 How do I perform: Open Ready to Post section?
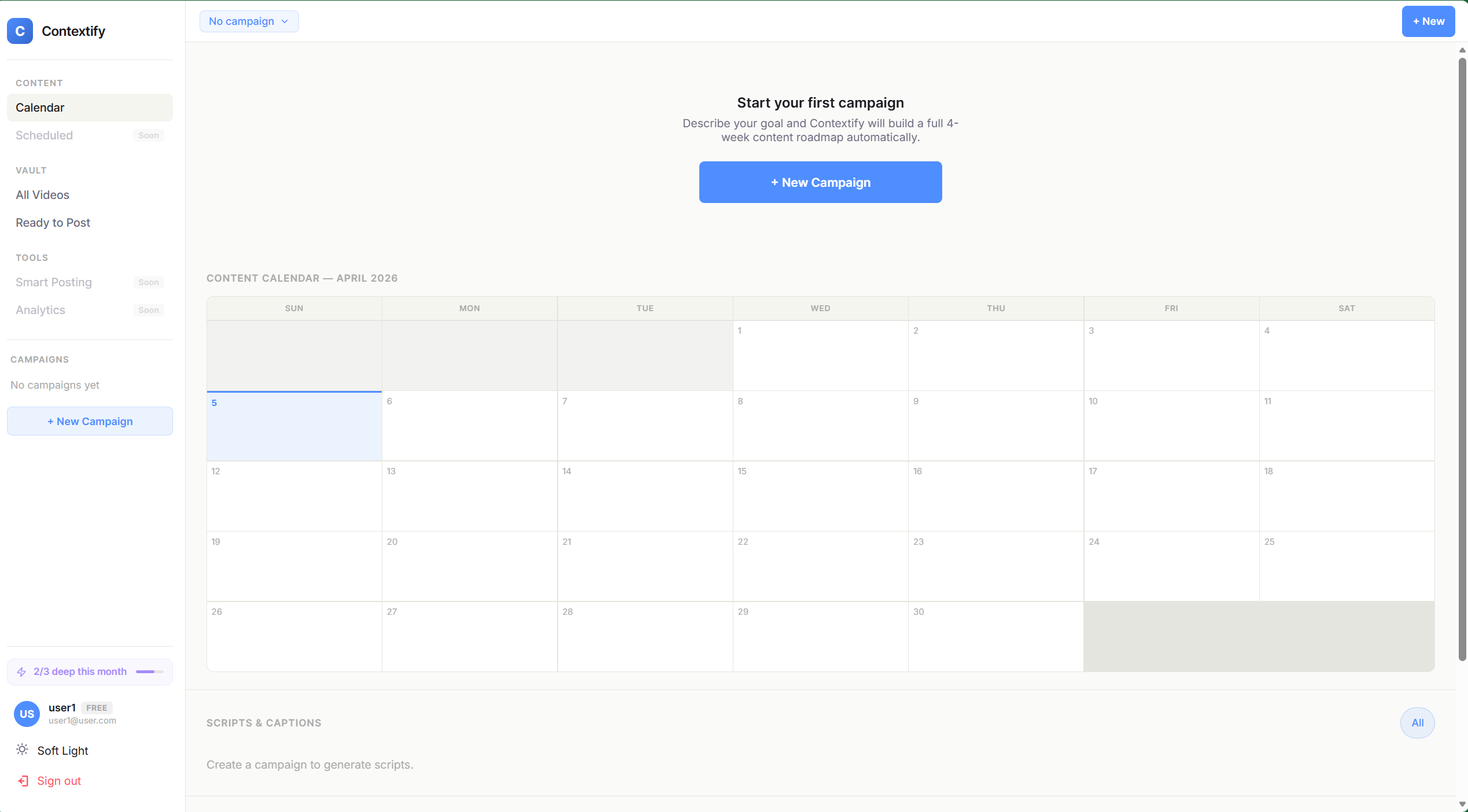[53, 223]
